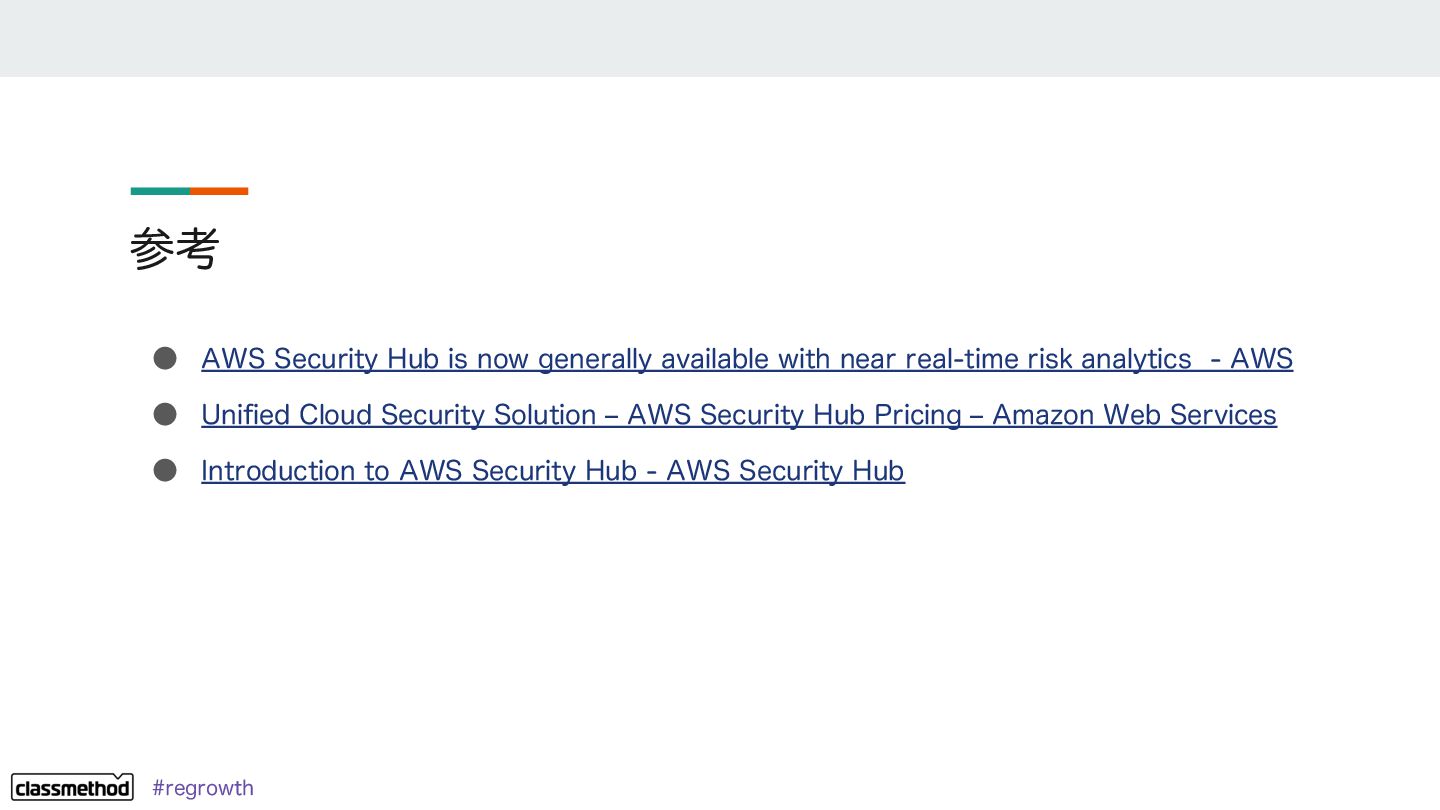Click "Unified Cloud Security Solution" text
Image resolution: width=1440 pixels, height=810 pixels.
coord(398,414)
